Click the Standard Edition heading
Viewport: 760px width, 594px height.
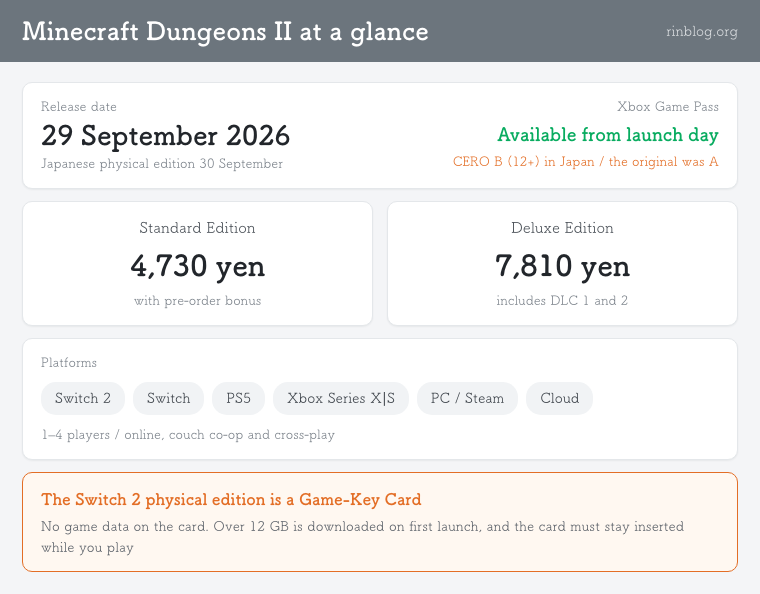[x=197, y=228]
